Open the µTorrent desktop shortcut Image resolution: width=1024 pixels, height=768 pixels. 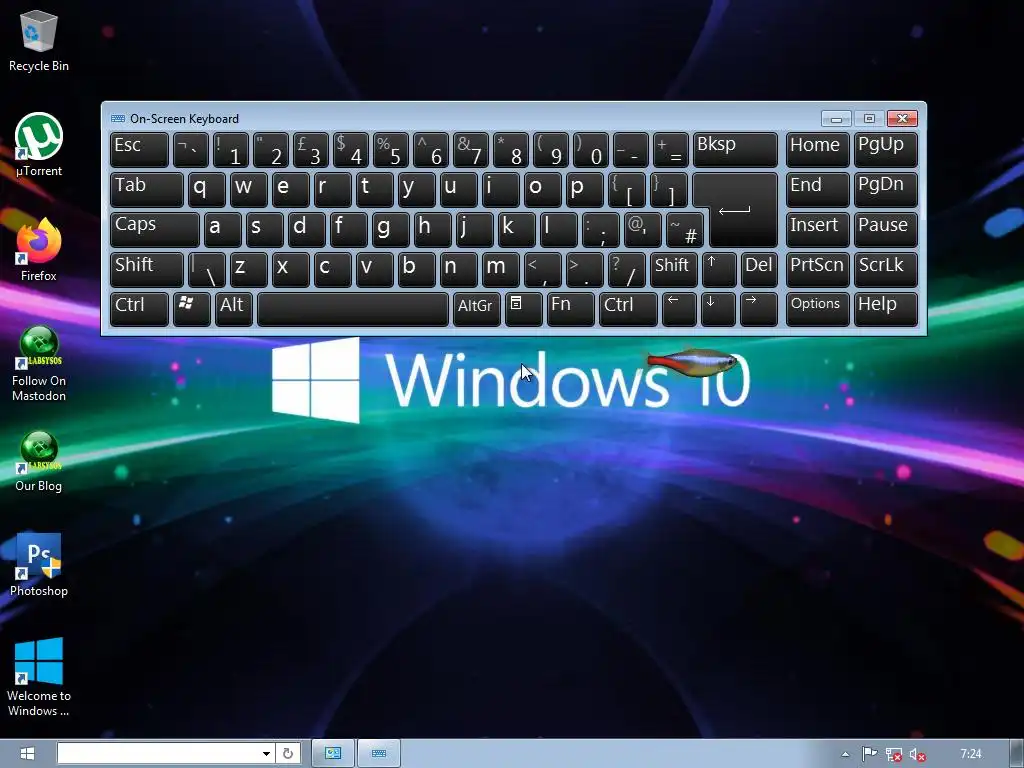tap(39, 145)
